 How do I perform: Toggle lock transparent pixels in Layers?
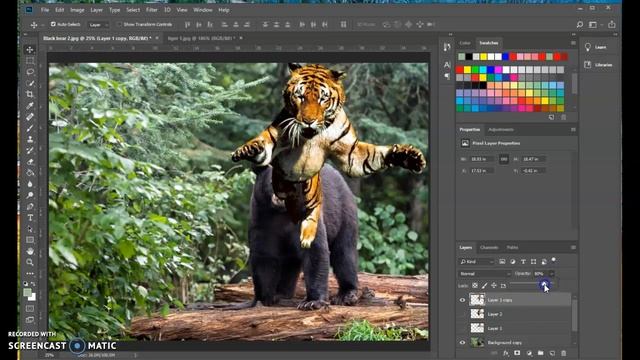[x=475, y=286]
